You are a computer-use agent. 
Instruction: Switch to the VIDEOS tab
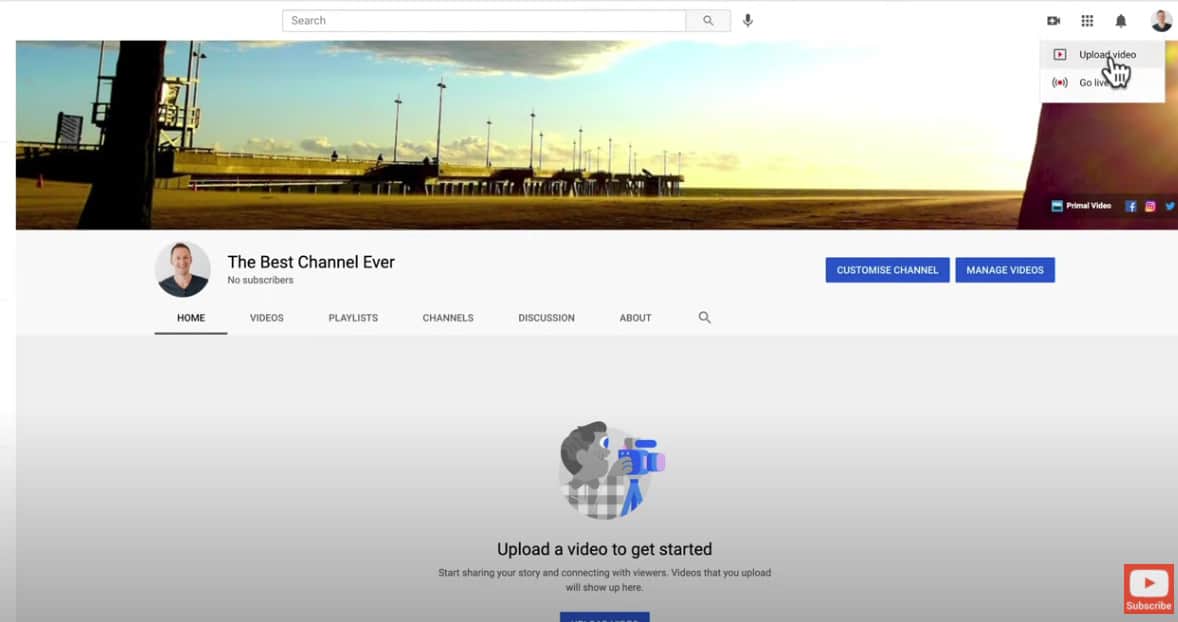click(266, 317)
